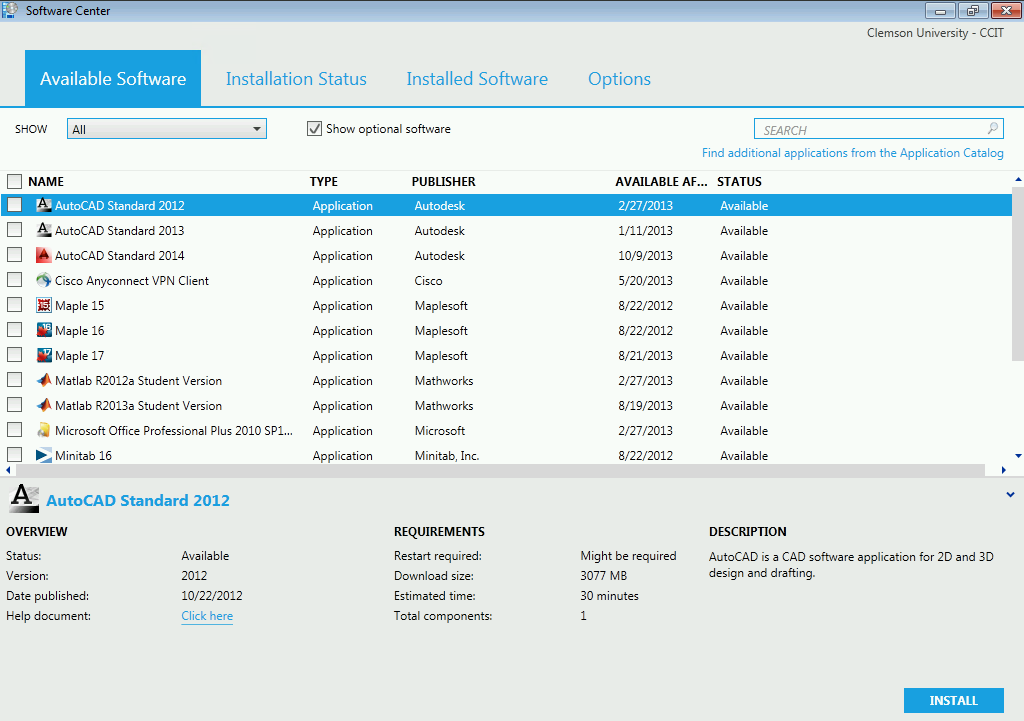Click the AutoCAD Standard 2013 icon
The height and width of the screenshot is (721, 1024).
tap(44, 230)
